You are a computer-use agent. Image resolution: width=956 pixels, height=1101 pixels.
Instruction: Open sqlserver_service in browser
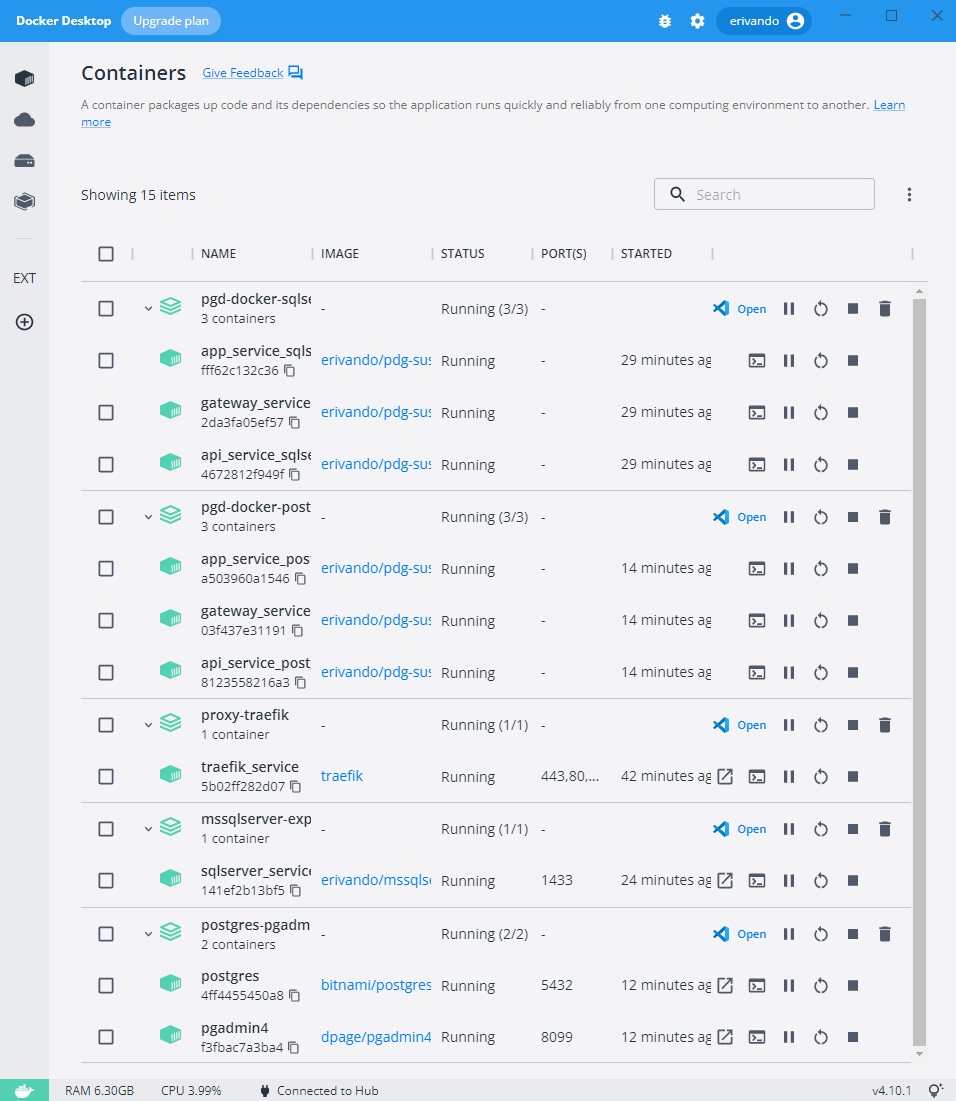click(x=725, y=881)
